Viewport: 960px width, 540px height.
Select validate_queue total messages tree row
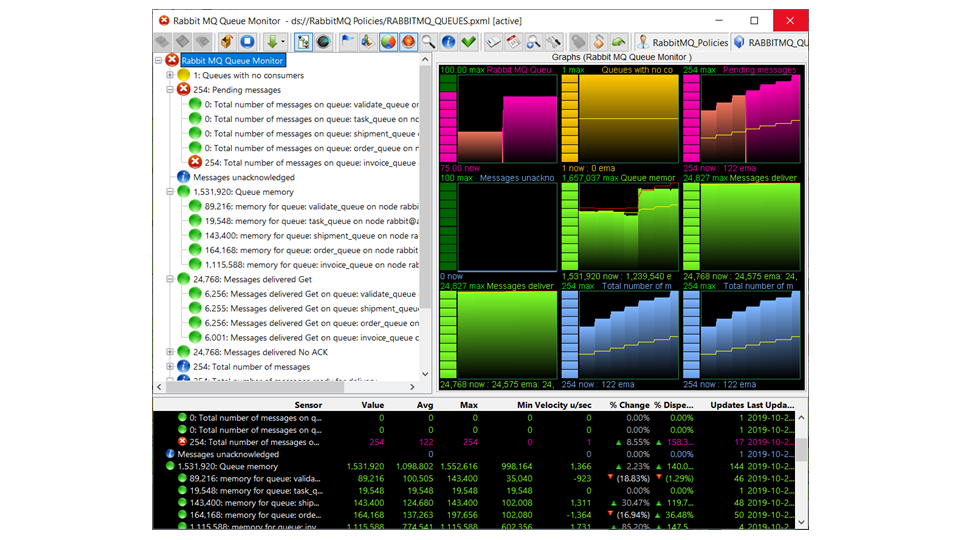click(312, 104)
